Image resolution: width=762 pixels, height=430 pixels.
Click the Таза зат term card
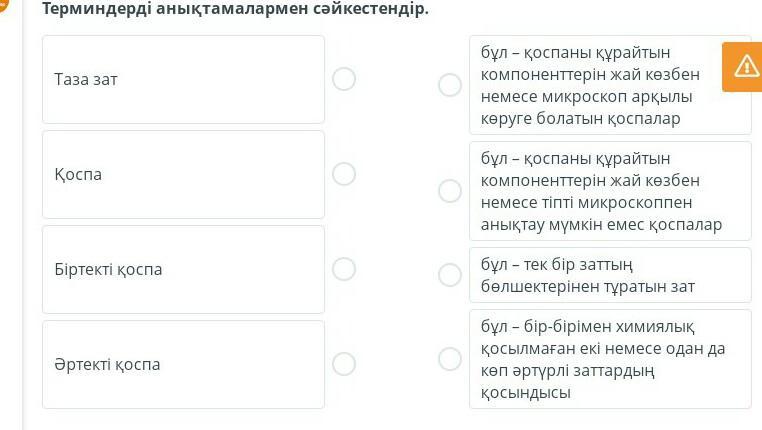[x=183, y=79]
